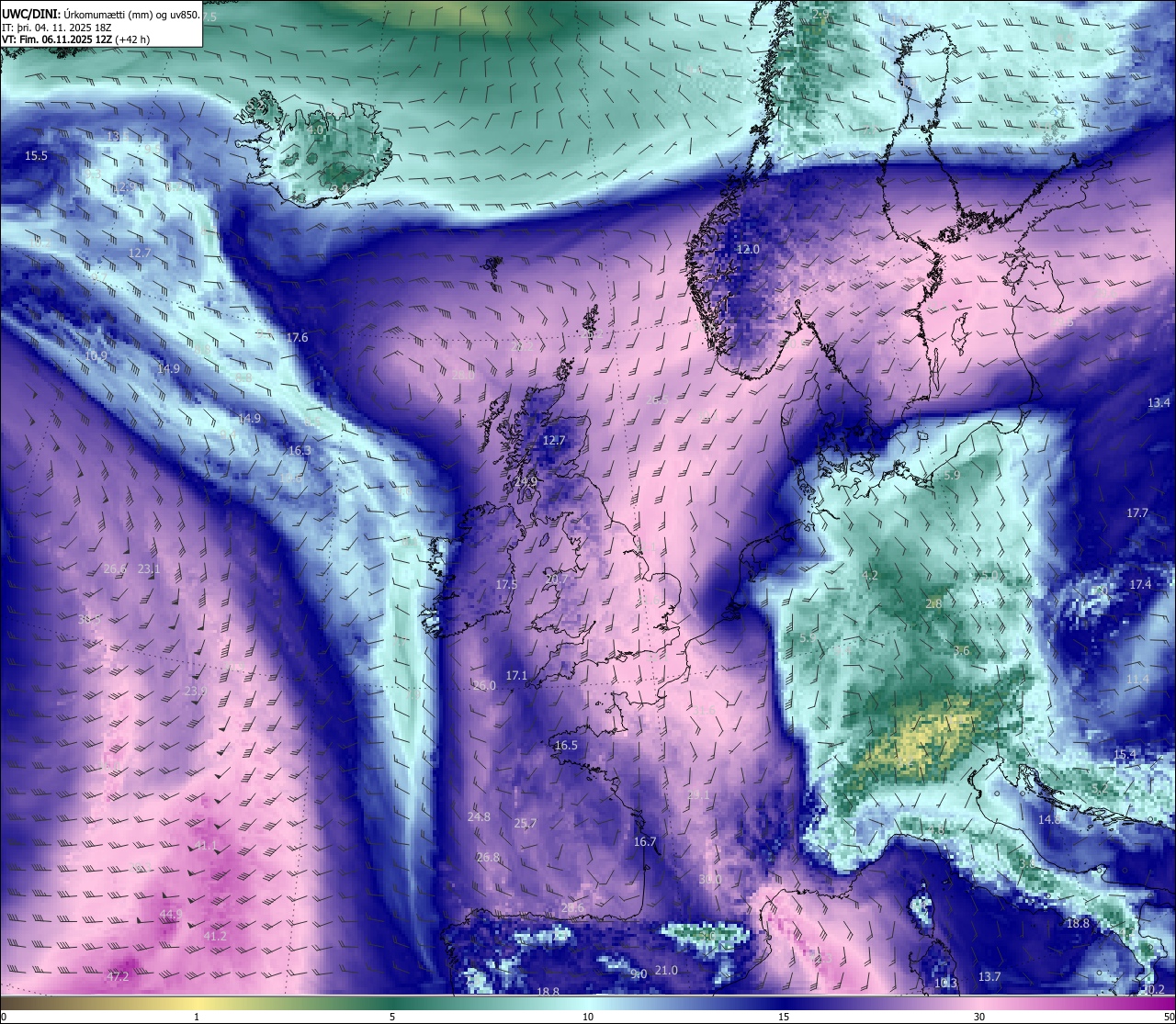Click the valid time line 'VT: Fim. 06.11.2025 12Z (+42 h)'
The height and width of the screenshot is (1024, 1176).
point(75,39)
